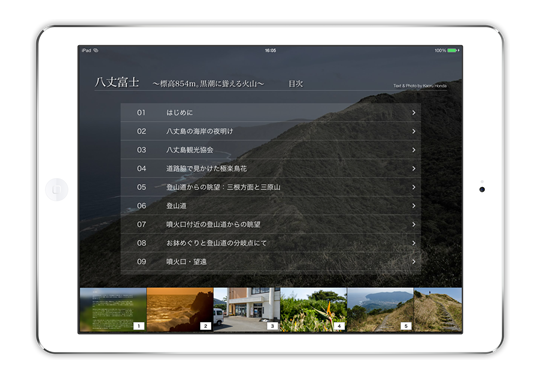The image size is (536, 381).
Task: Open thumbnail 3 tourism office building
Action: [247, 310]
